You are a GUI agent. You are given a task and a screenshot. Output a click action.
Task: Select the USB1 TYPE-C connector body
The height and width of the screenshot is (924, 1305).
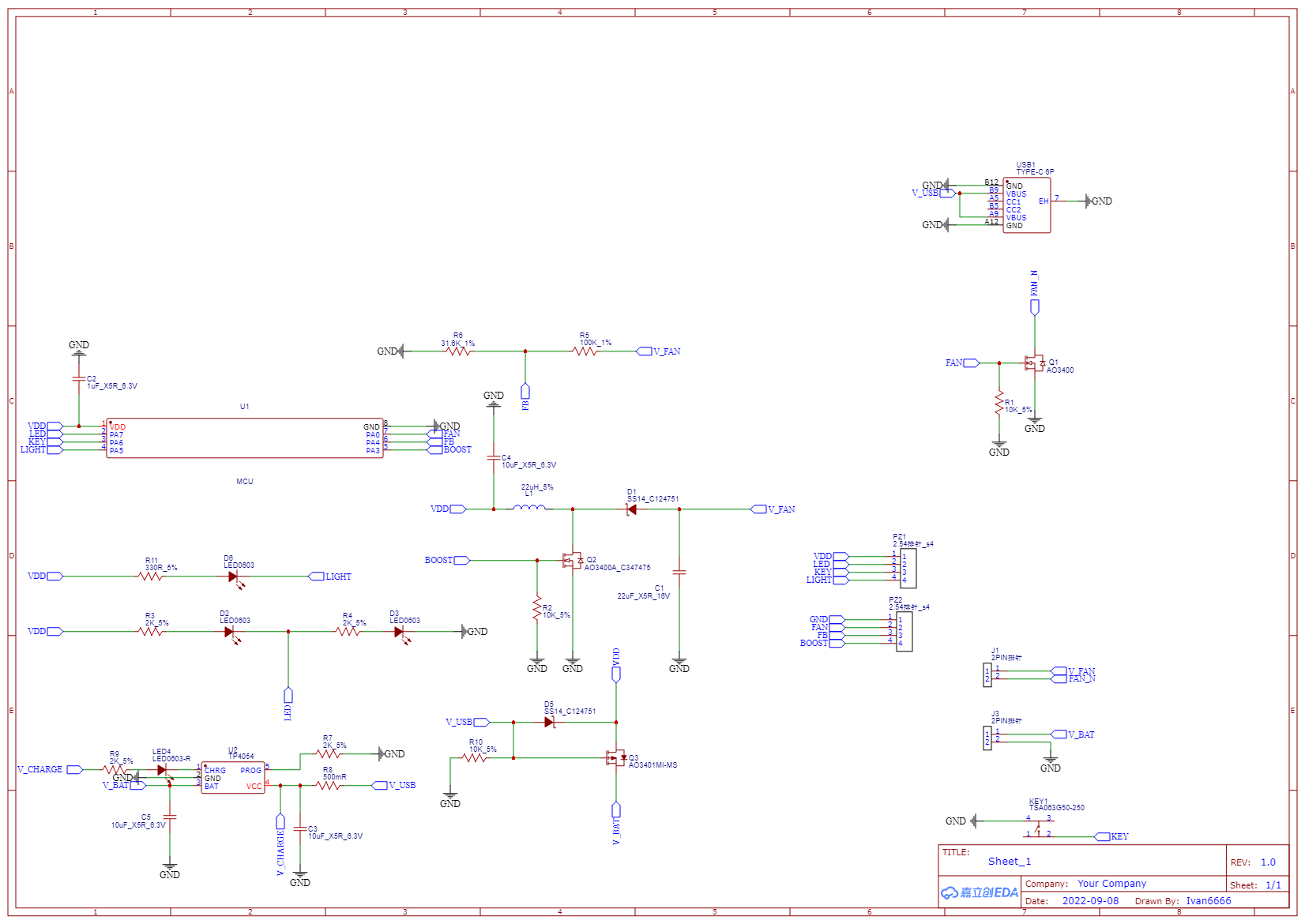(x=1027, y=205)
